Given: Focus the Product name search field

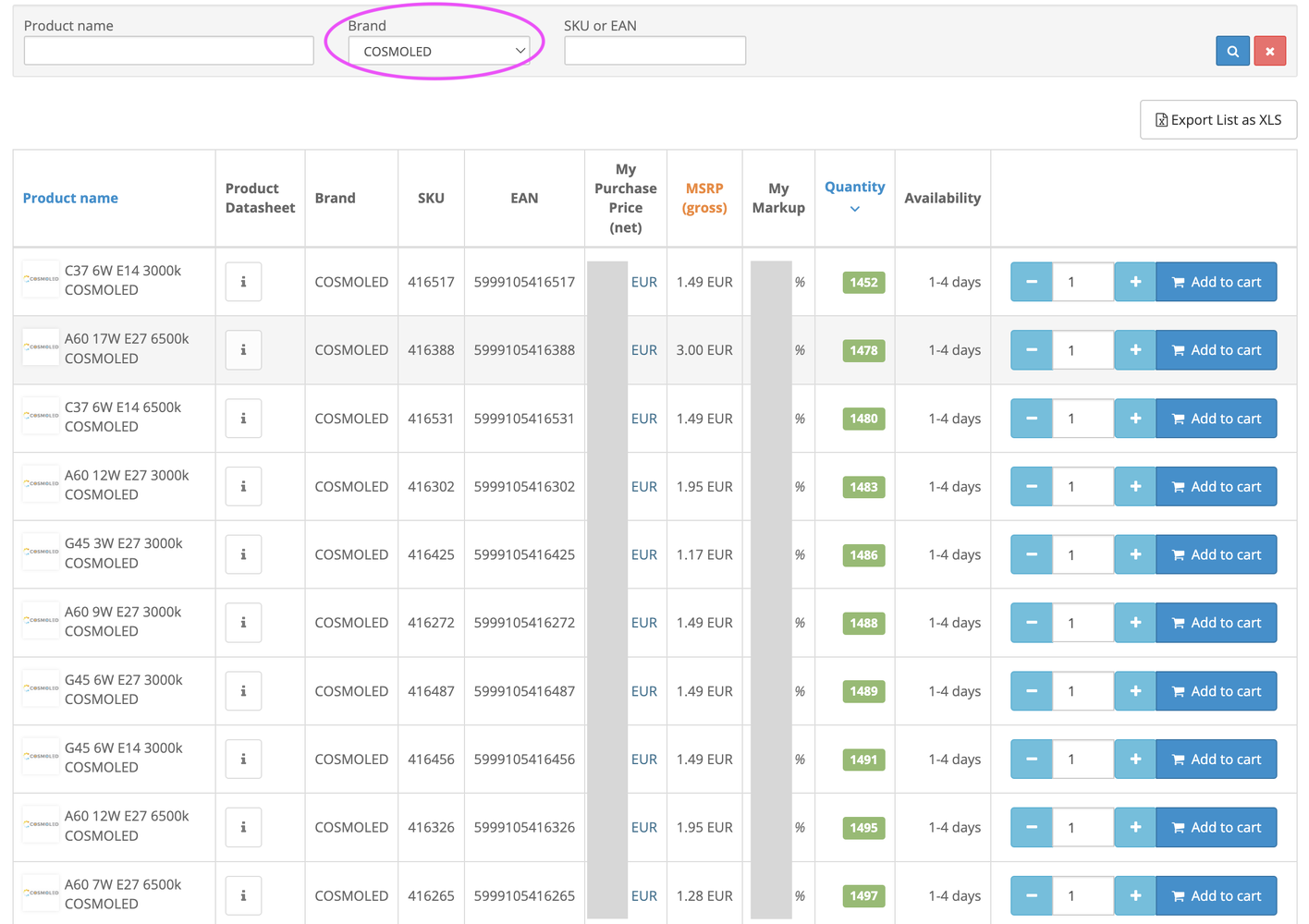Looking at the screenshot, I should [x=168, y=51].
